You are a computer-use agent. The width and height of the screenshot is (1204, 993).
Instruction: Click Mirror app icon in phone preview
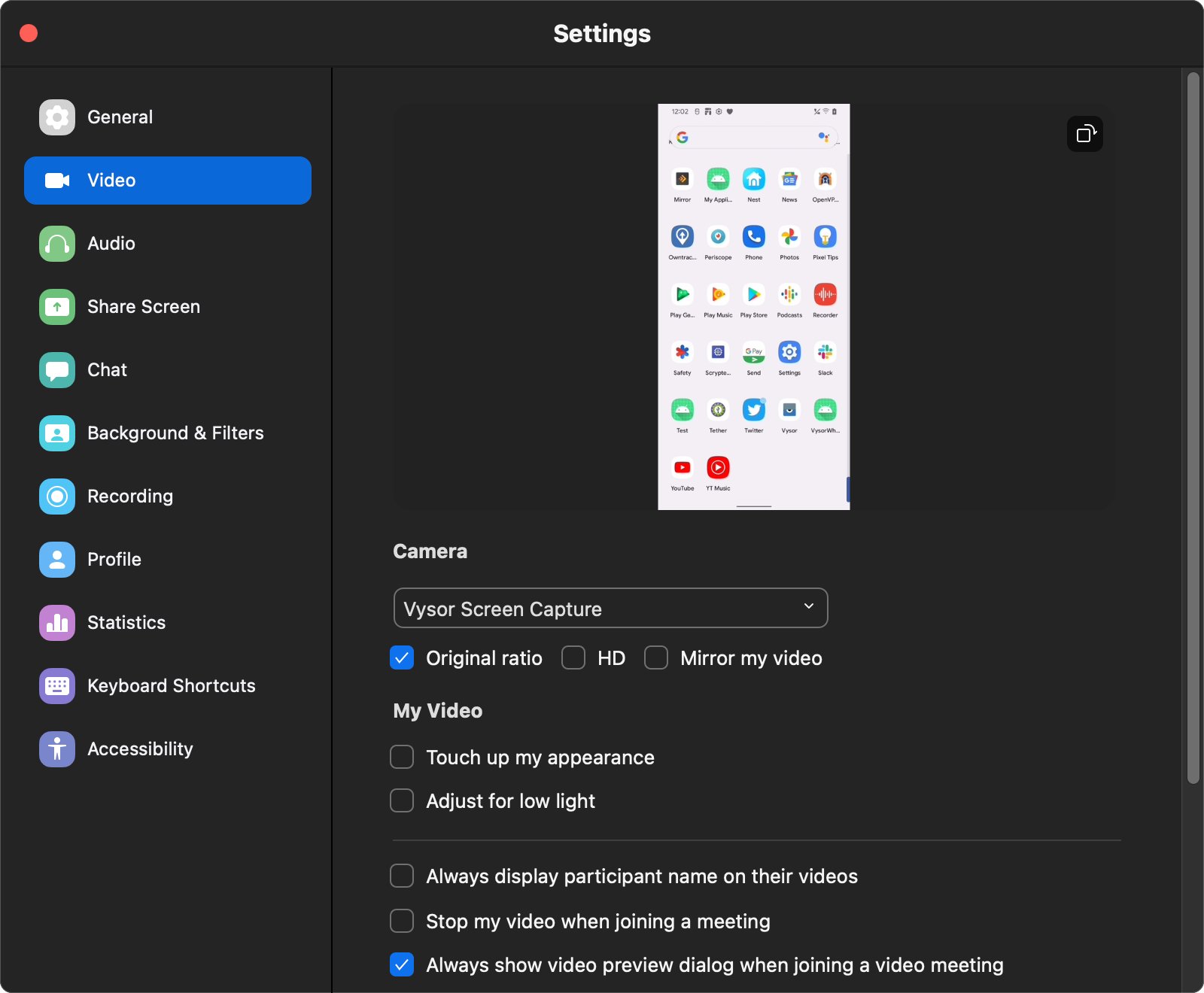point(683,179)
